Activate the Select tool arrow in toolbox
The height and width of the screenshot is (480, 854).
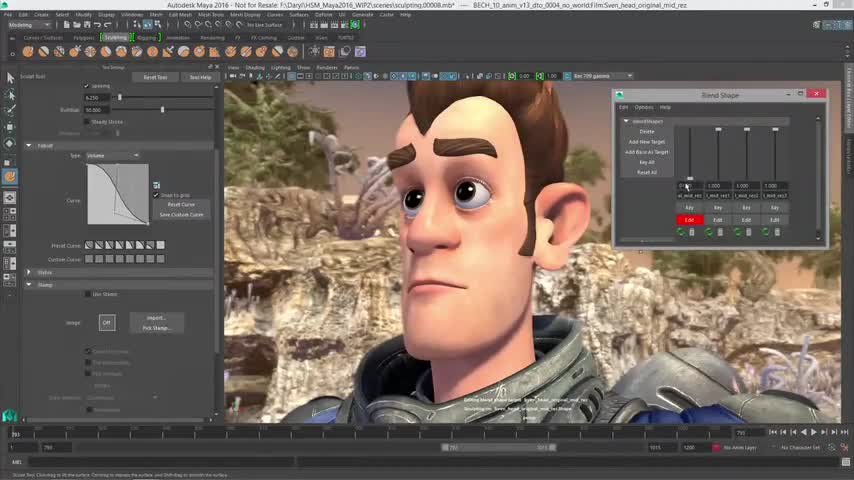point(10,78)
